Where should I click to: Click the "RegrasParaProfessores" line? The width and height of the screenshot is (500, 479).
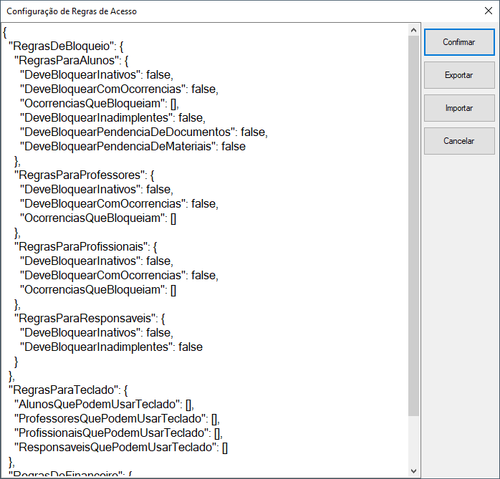pyautogui.click(x=84, y=175)
